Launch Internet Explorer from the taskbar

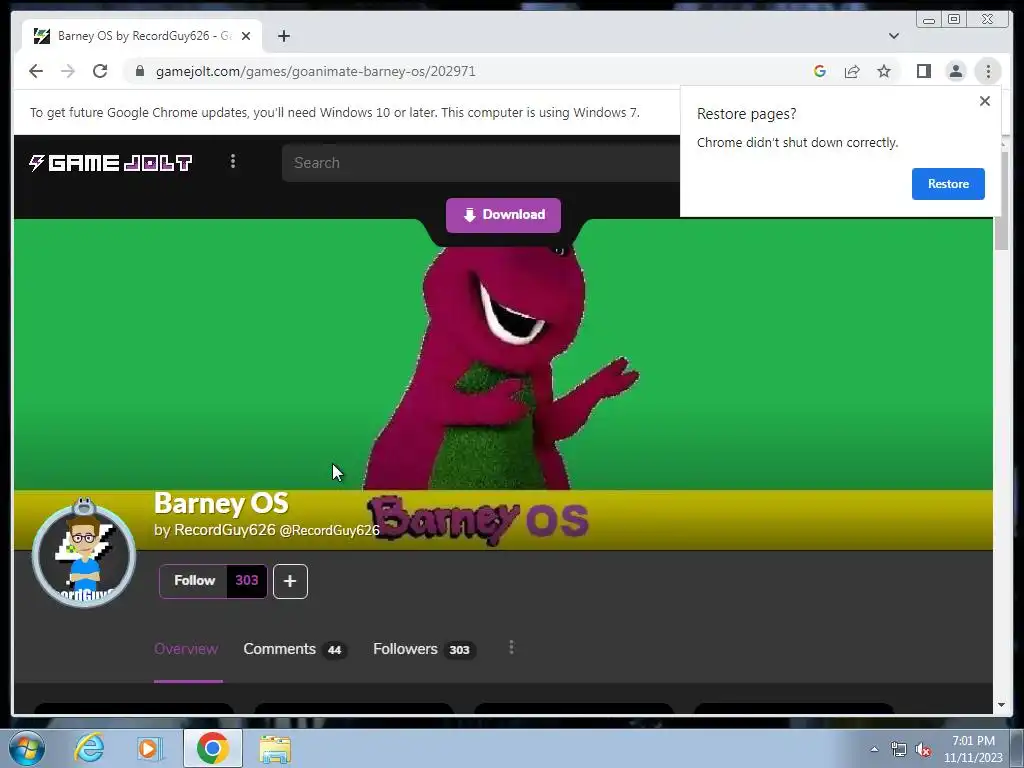point(89,748)
